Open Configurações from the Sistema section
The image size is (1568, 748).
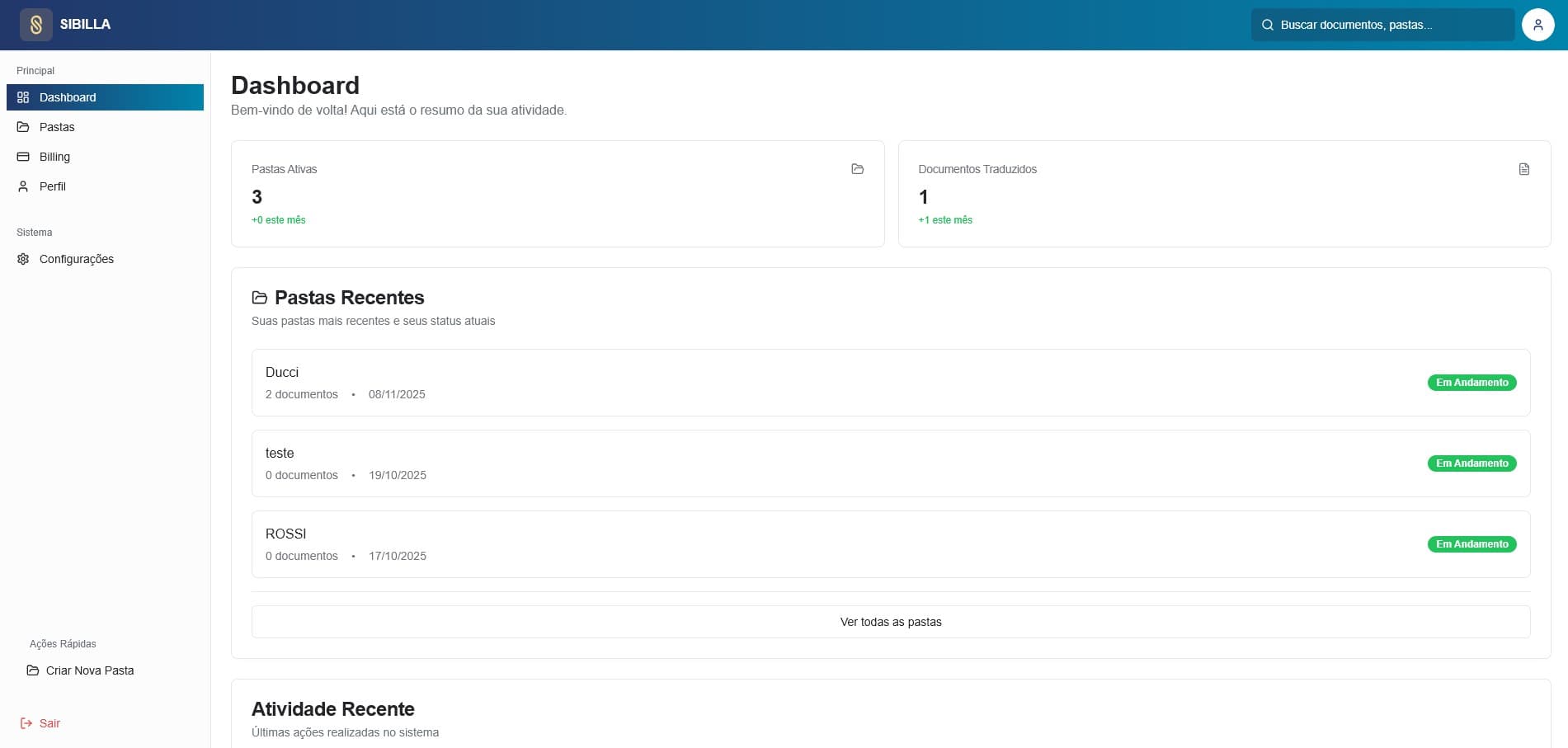77,258
